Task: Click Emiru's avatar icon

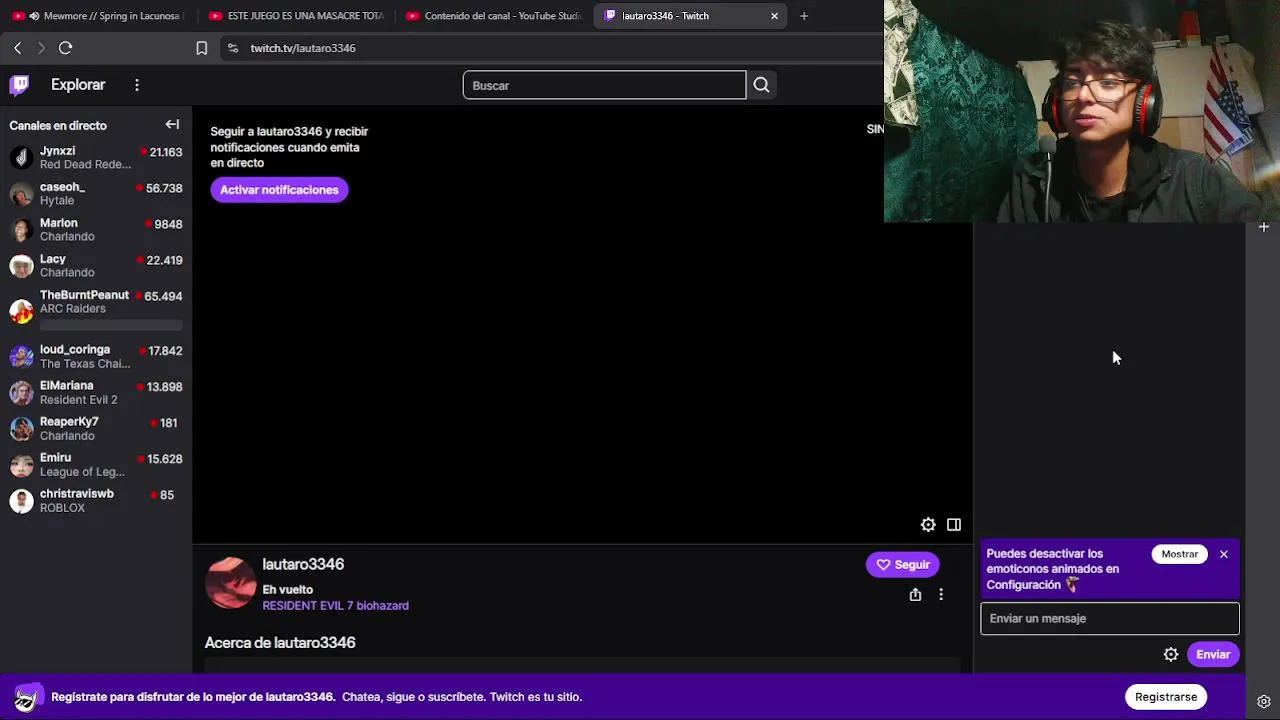Action: pos(21,465)
